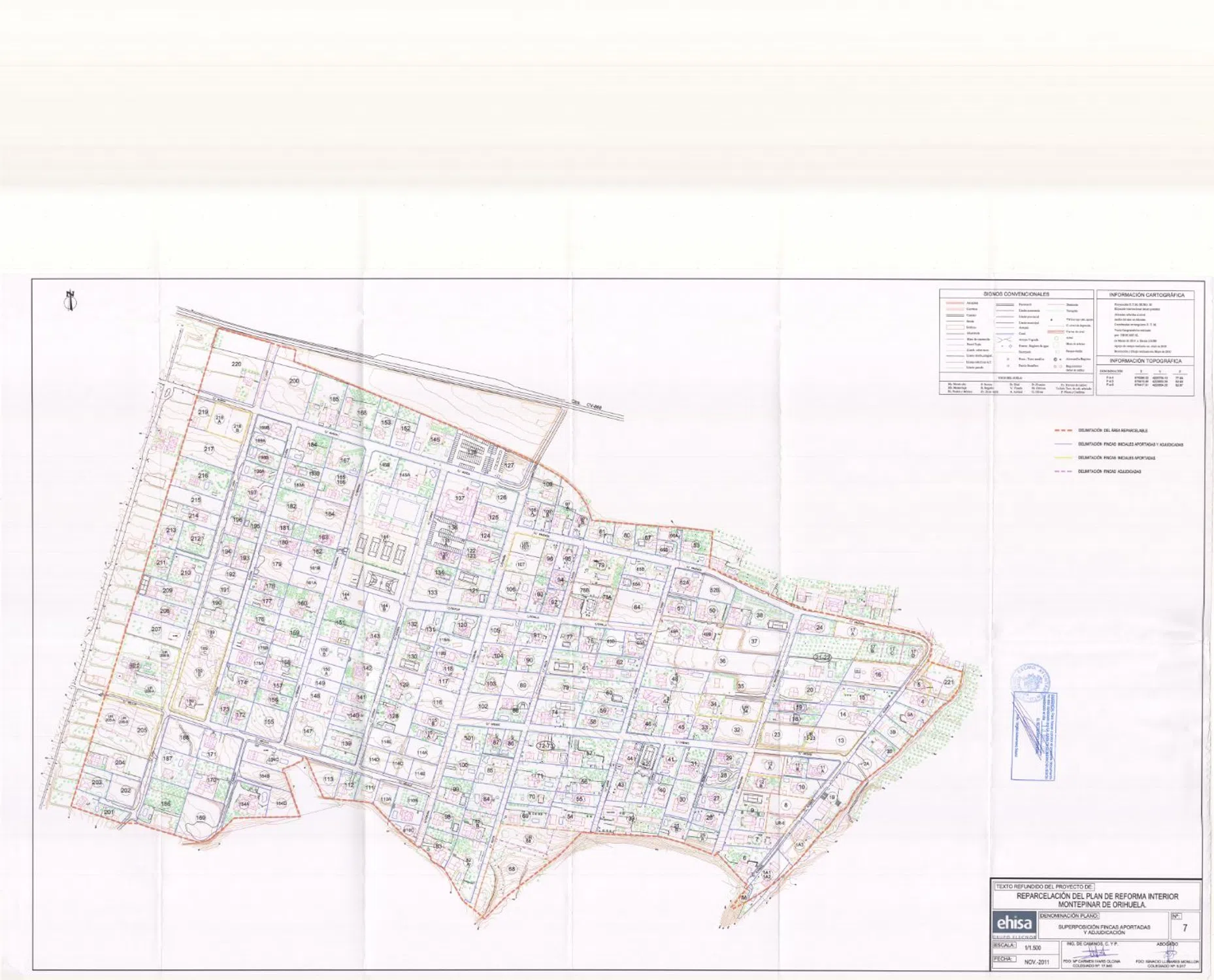Click the ehisa company logo

click(1013, 923)
